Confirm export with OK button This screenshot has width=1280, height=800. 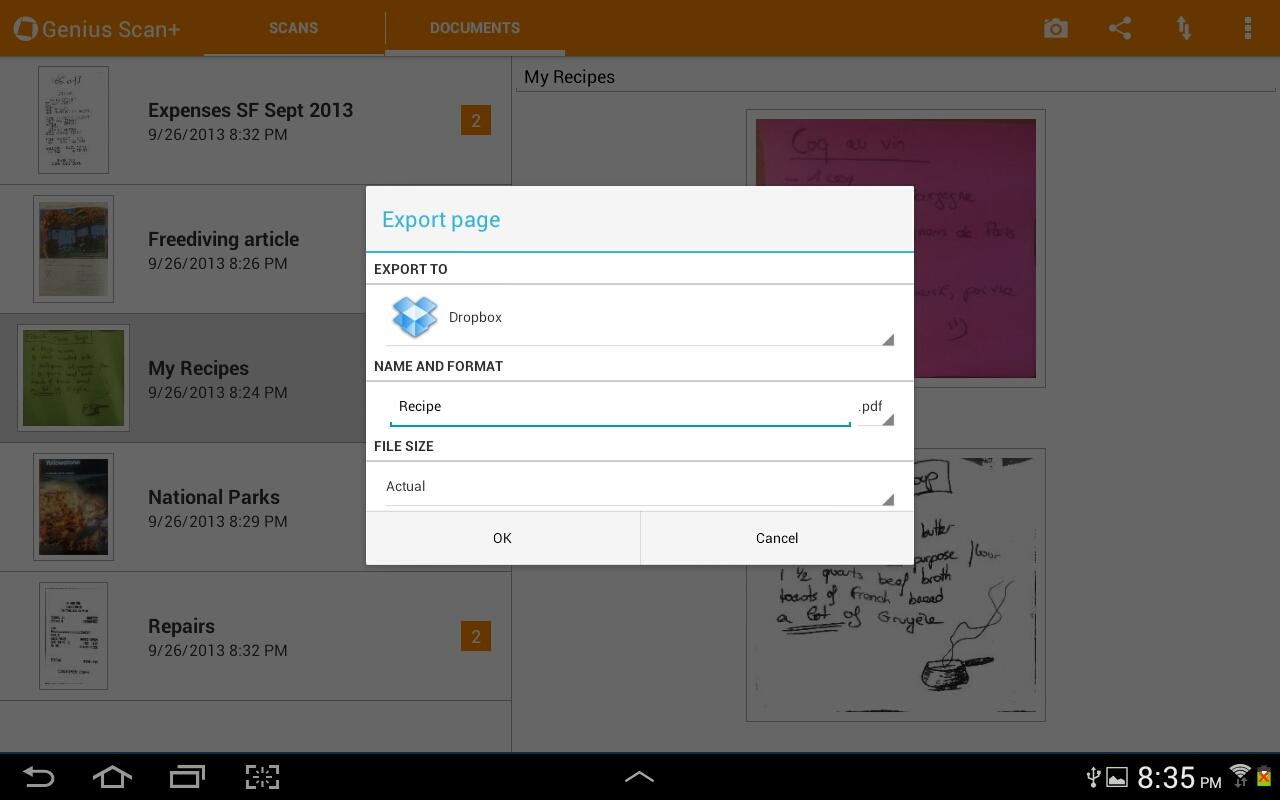[502, 538]
